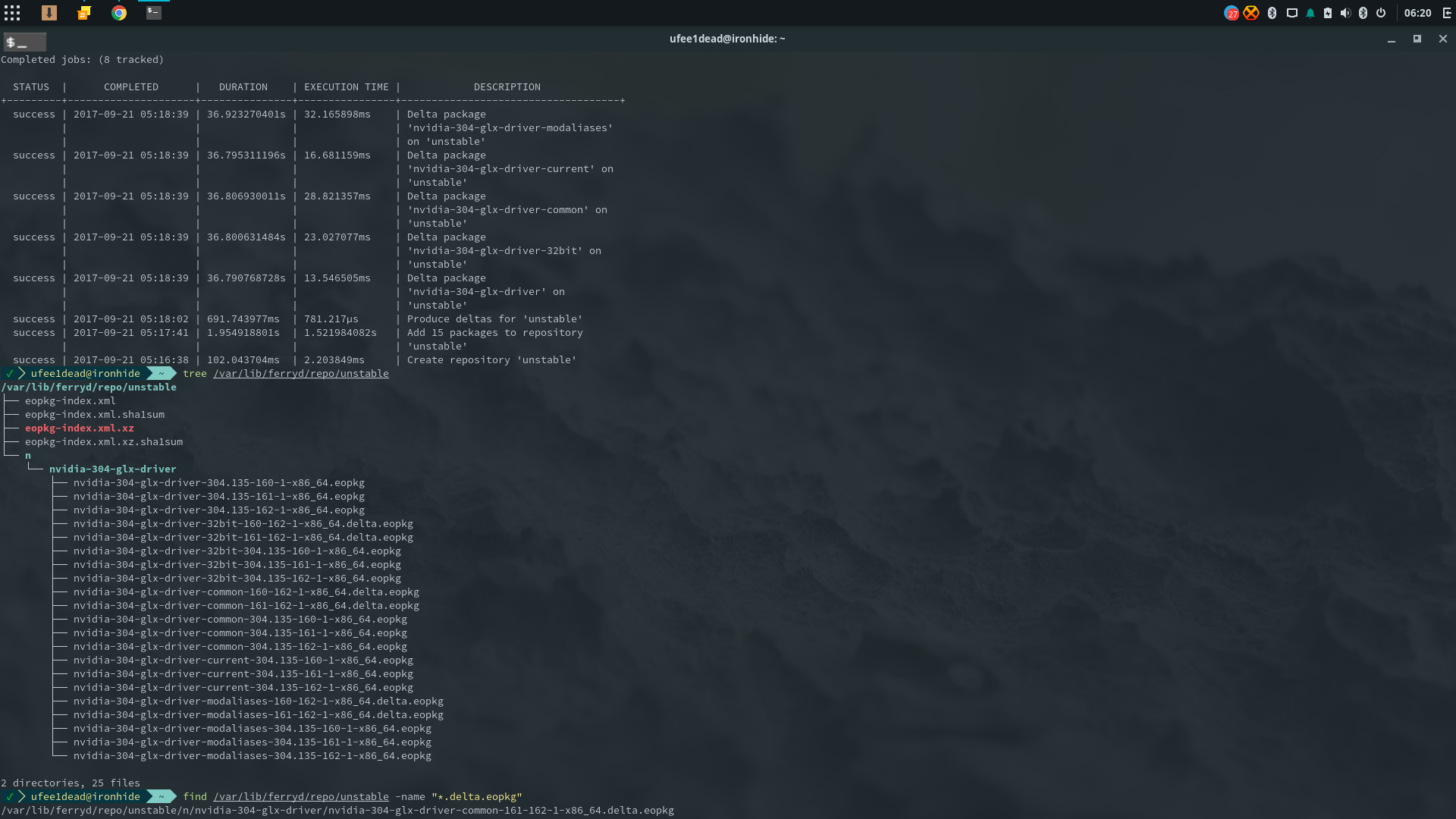Screen dimensions: 1456x819
Task: Open the Raven sidebar toggle icon
Action: pyautogui.click(x=1447, y=13)
